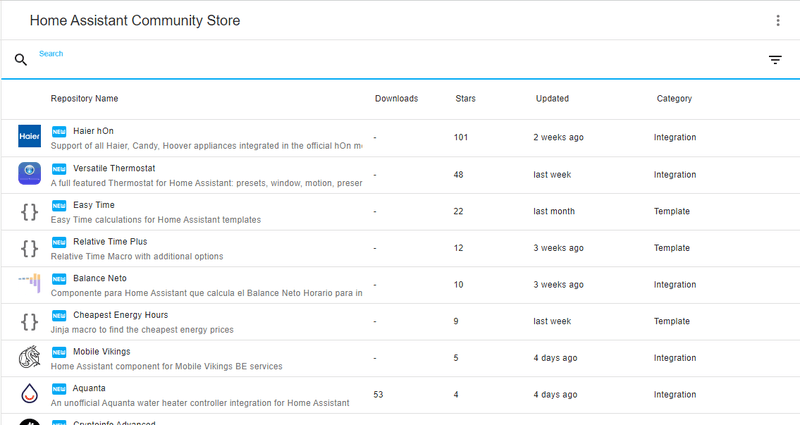Click the Balance Neto bars icon
Screen dimensions: 800x425
(x=30, y=283)
